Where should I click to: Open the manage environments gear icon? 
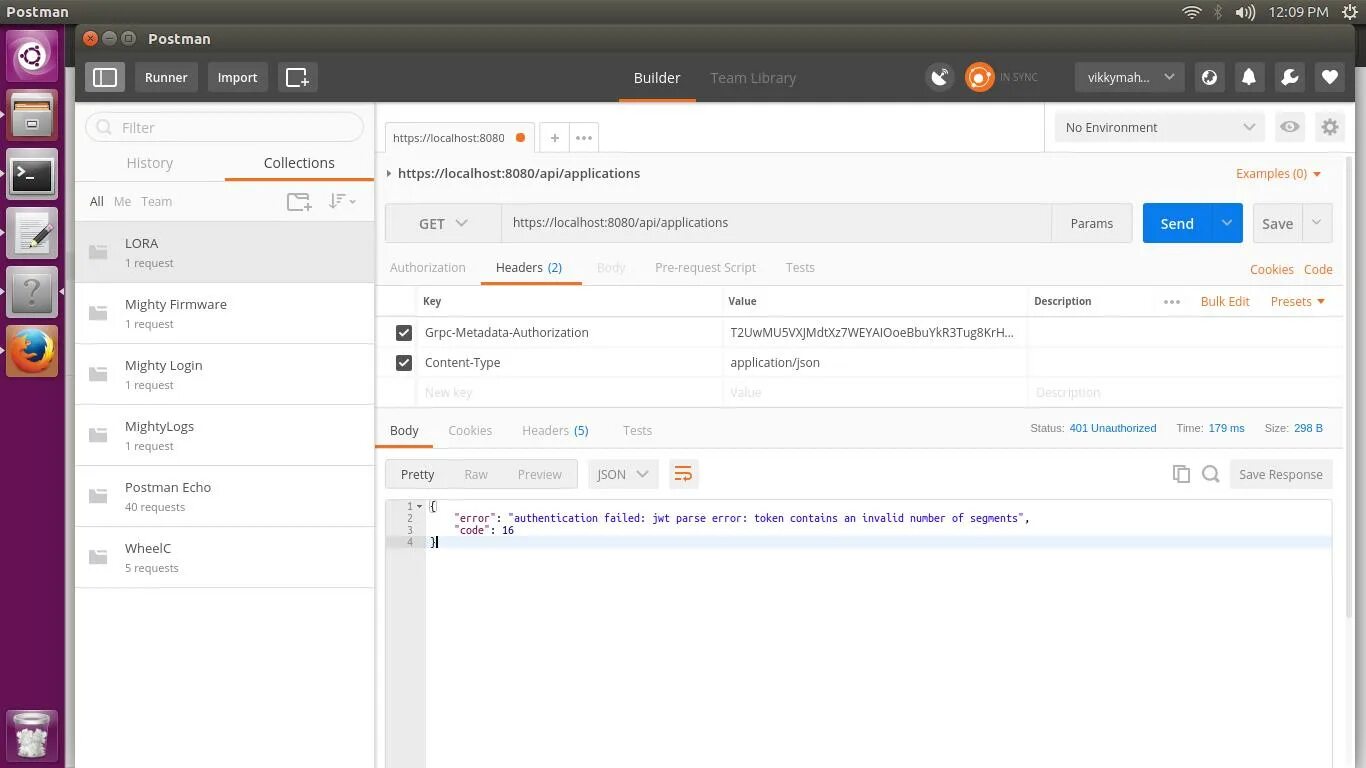click(1329, 127)
